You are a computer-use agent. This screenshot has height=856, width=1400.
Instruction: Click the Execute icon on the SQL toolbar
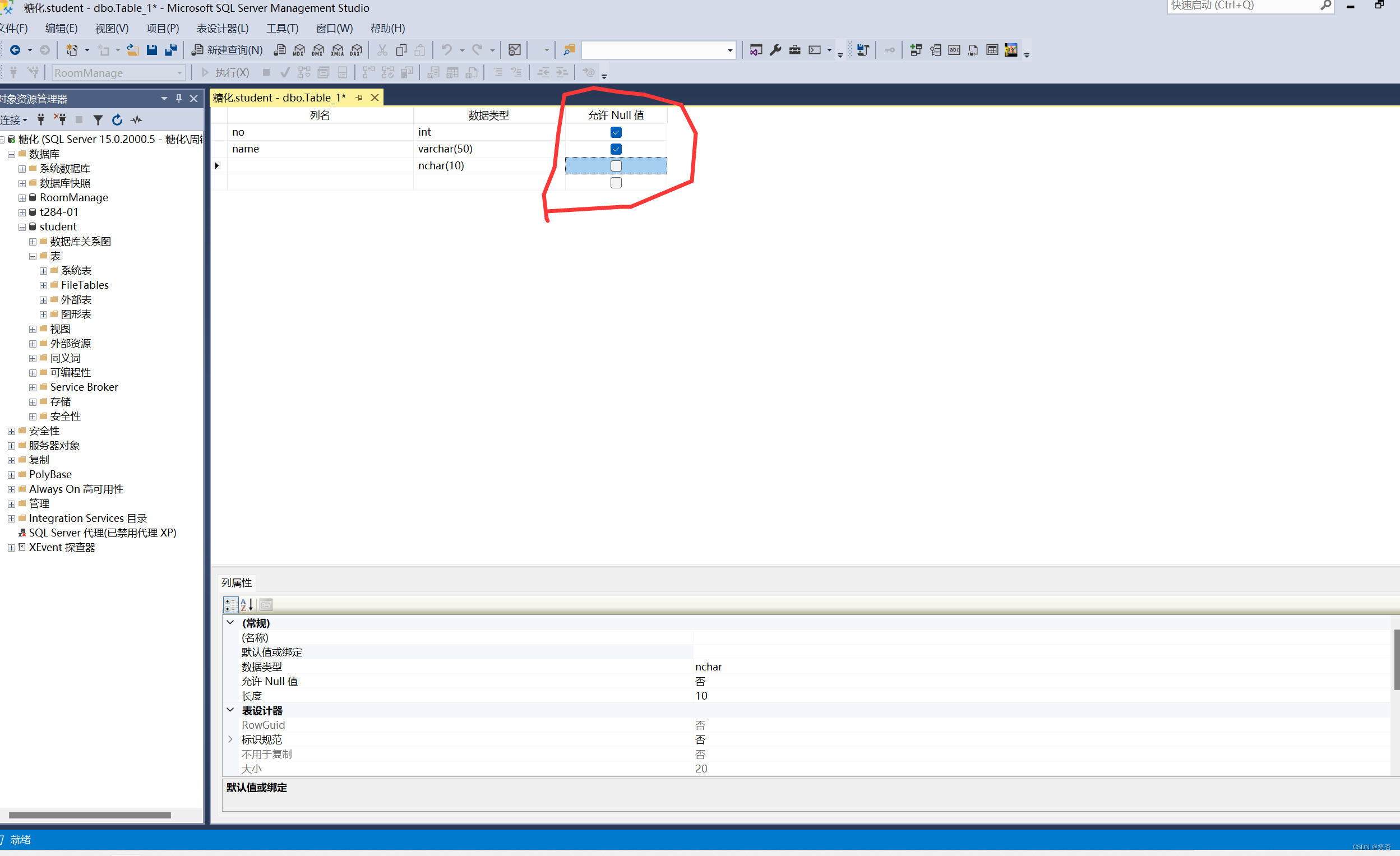click(x=205, y=73)
